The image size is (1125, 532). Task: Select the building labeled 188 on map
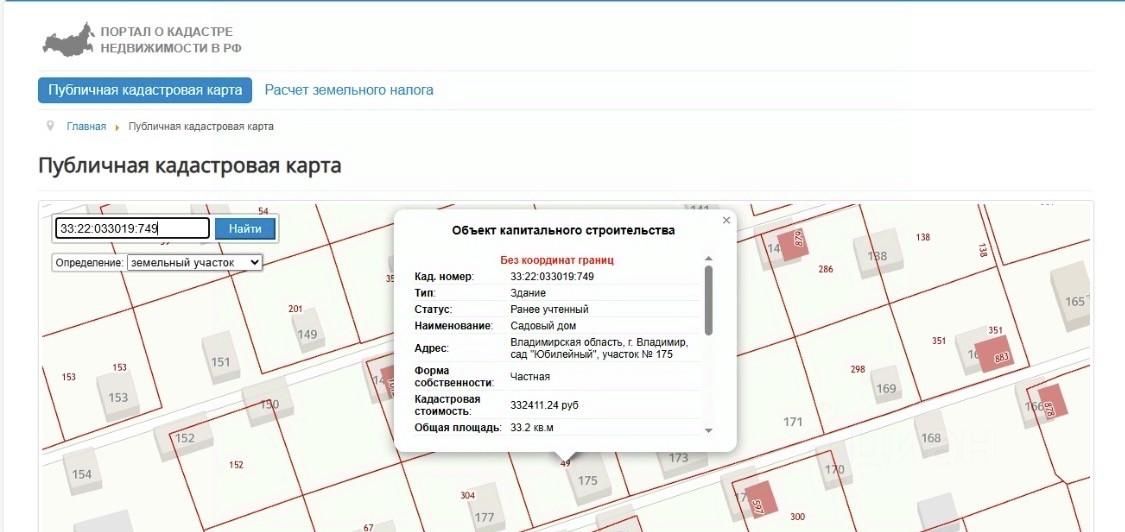877,254
